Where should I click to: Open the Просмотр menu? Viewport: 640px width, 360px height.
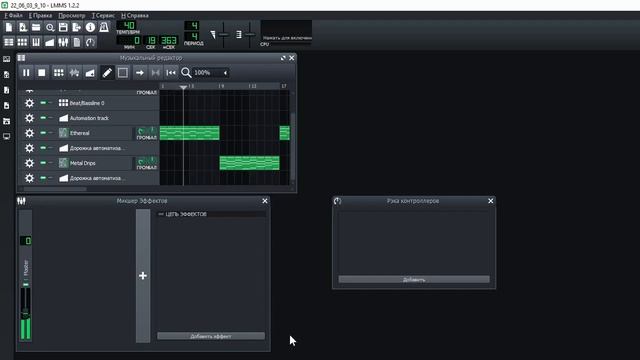72,16
